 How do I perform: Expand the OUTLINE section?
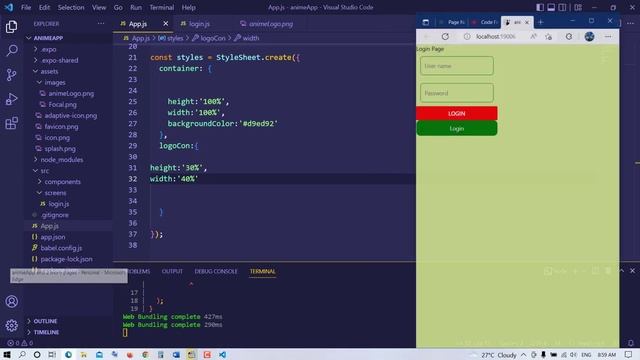[45, 321]
